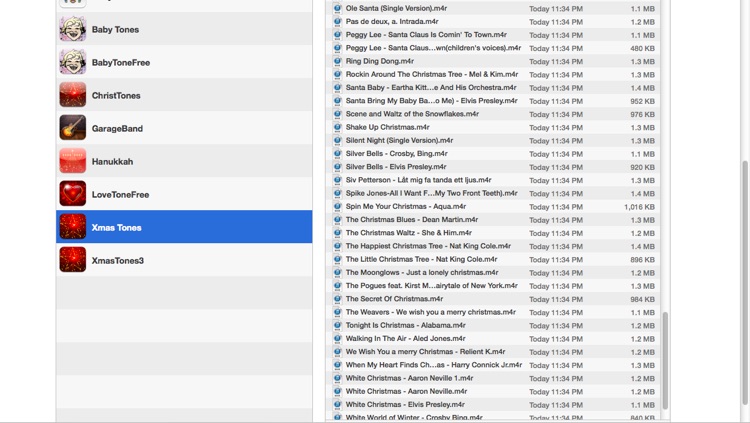The image size is (750, 423).
Task: Click the 480 KB size value
Action: 642,48
